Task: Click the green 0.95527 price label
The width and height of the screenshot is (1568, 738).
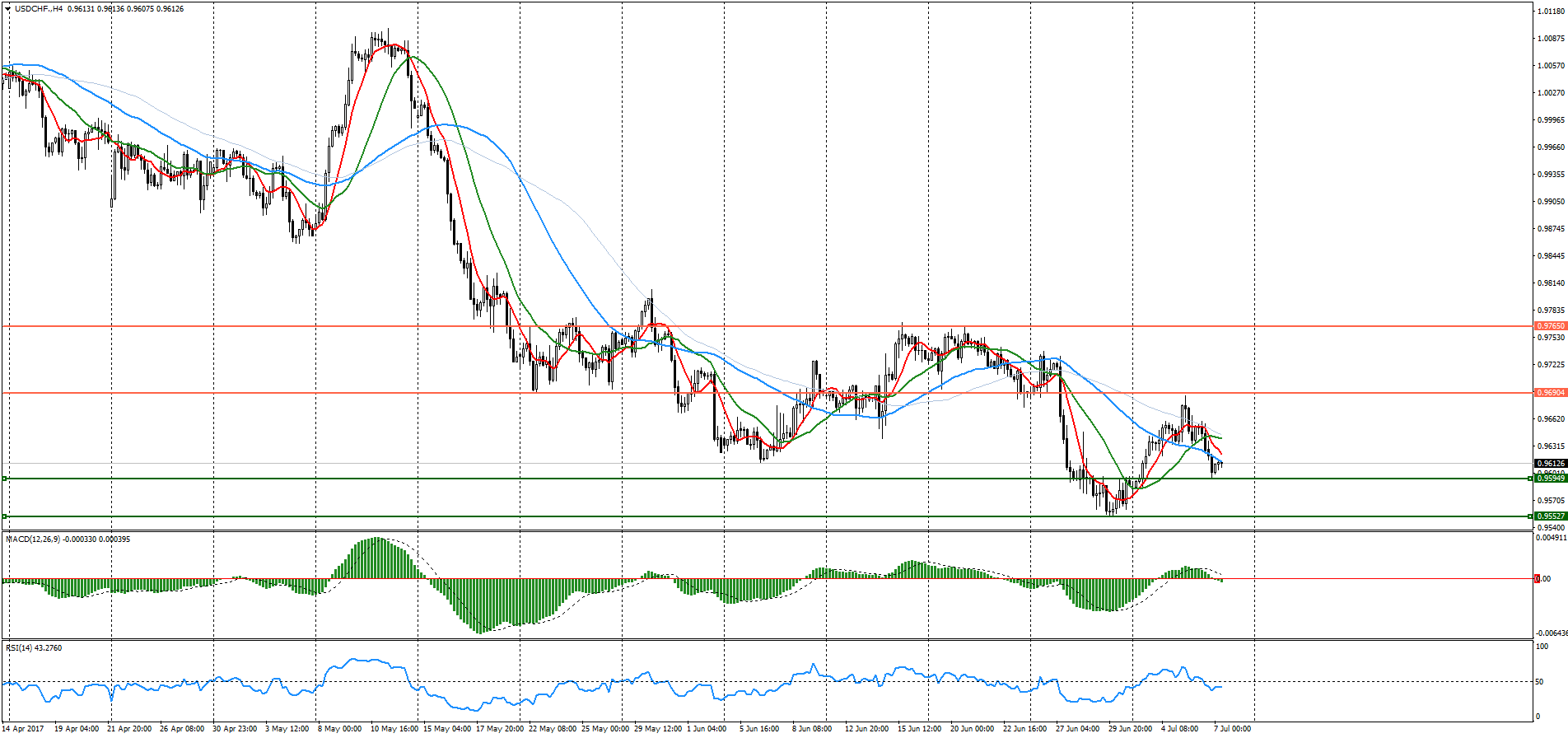Action: coord(1550,516)
